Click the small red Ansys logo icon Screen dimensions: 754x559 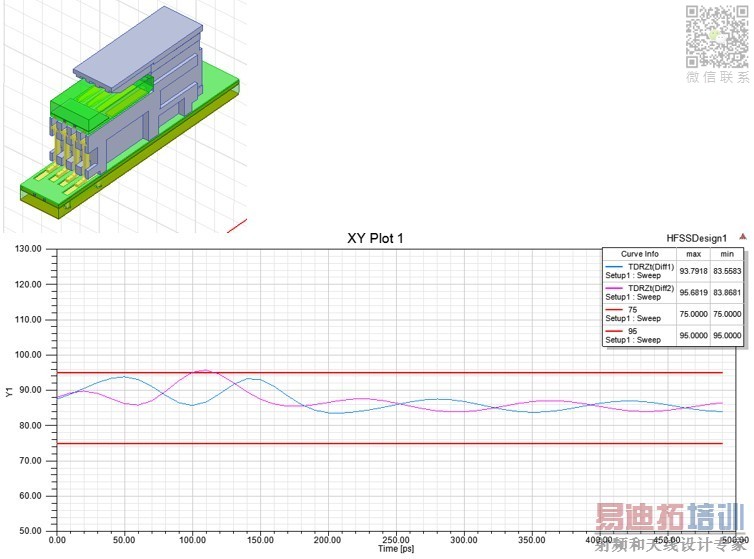742,237
